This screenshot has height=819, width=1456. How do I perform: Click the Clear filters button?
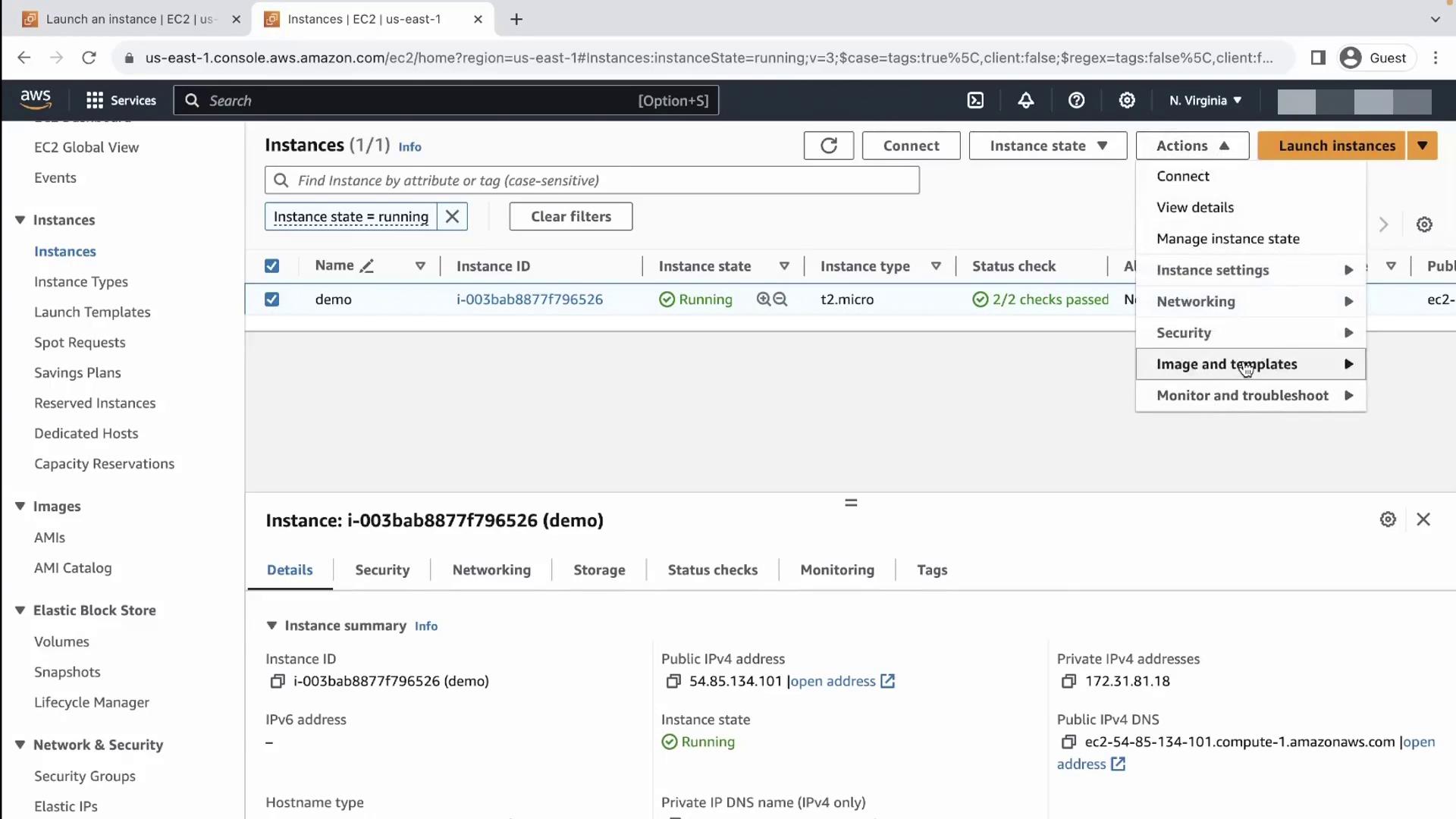570,217
